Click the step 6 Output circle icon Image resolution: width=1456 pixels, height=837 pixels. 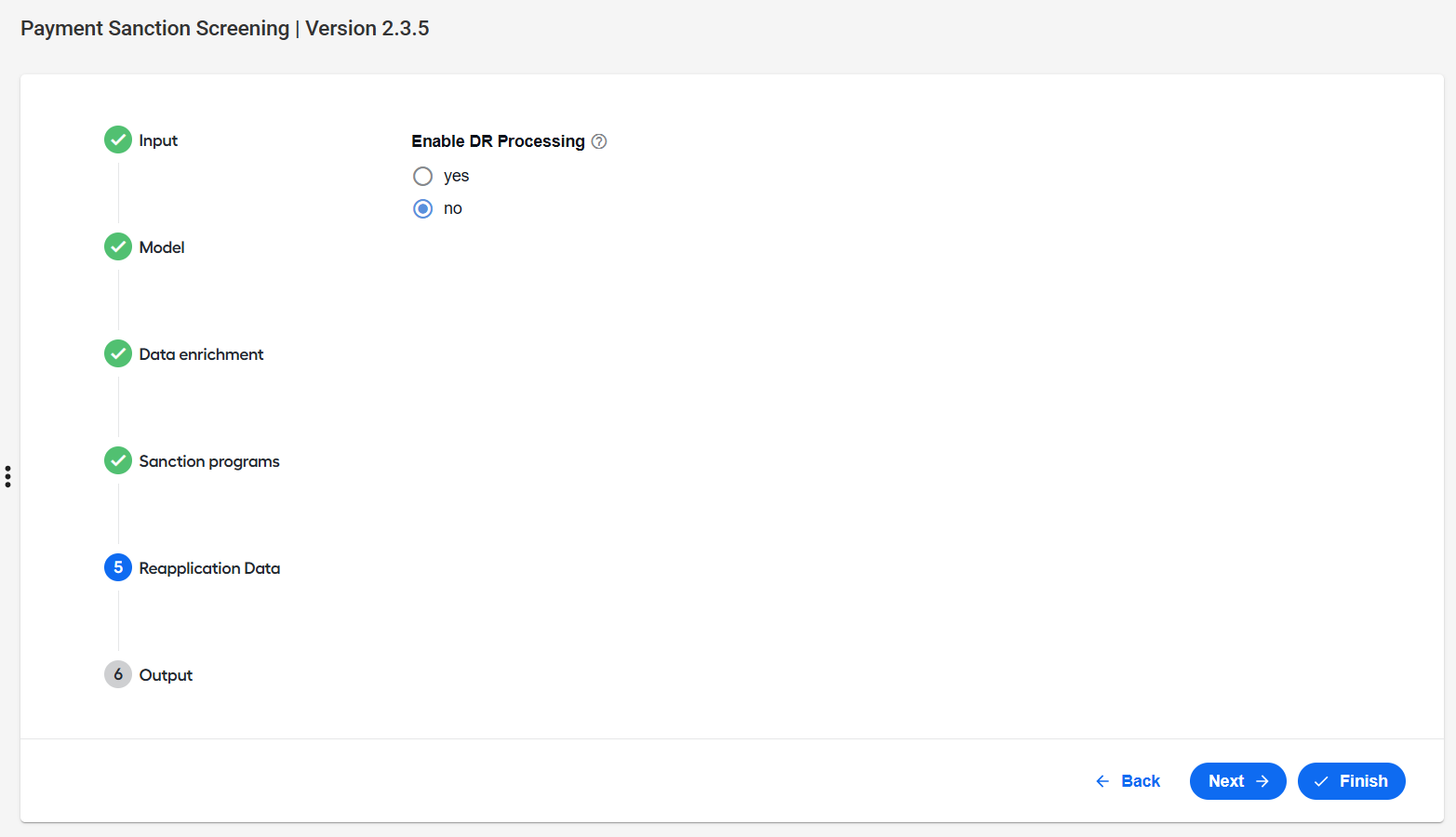click(118, 674)
